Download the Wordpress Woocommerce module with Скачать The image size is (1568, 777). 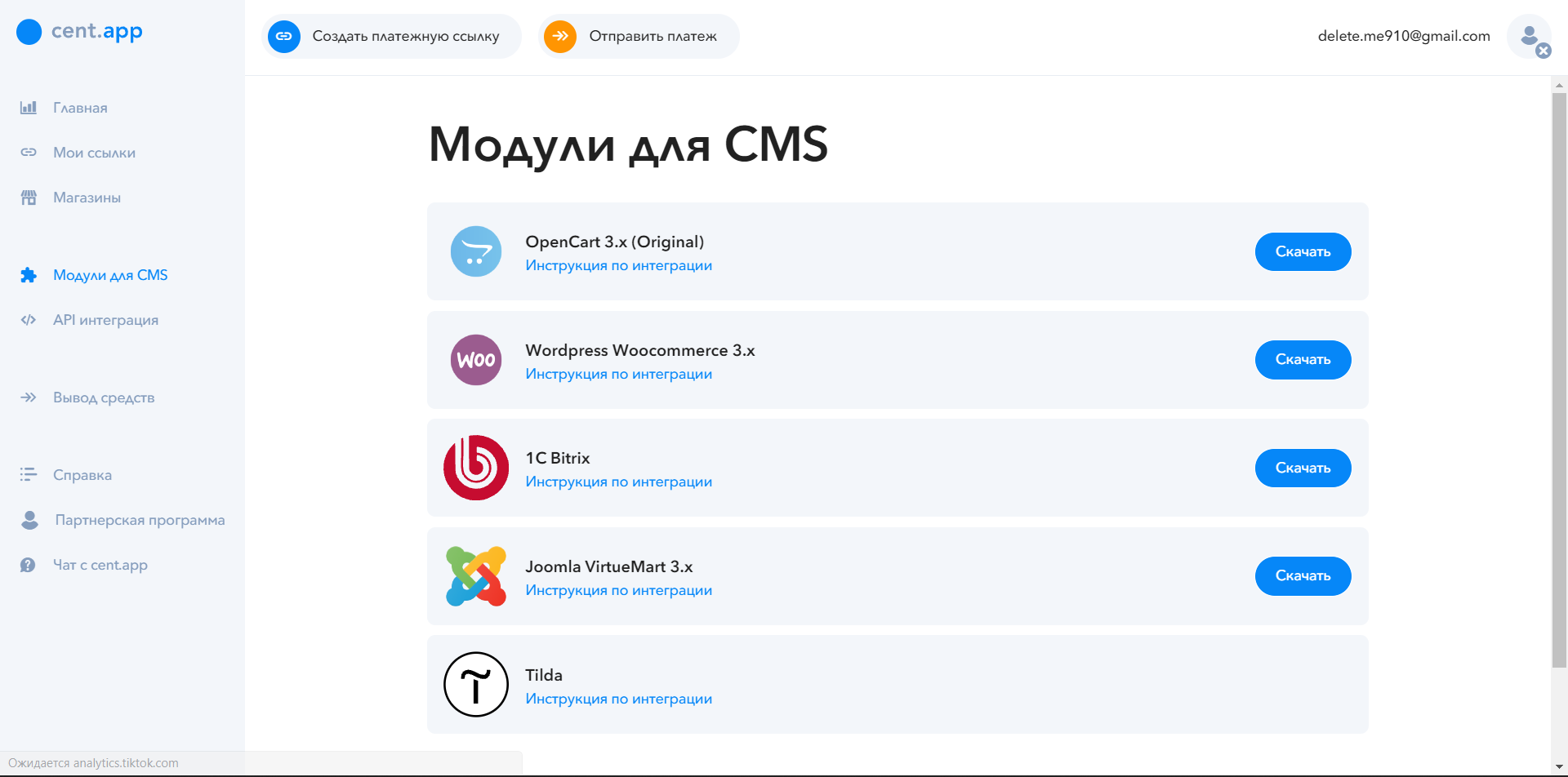[x=1303, y=360]
